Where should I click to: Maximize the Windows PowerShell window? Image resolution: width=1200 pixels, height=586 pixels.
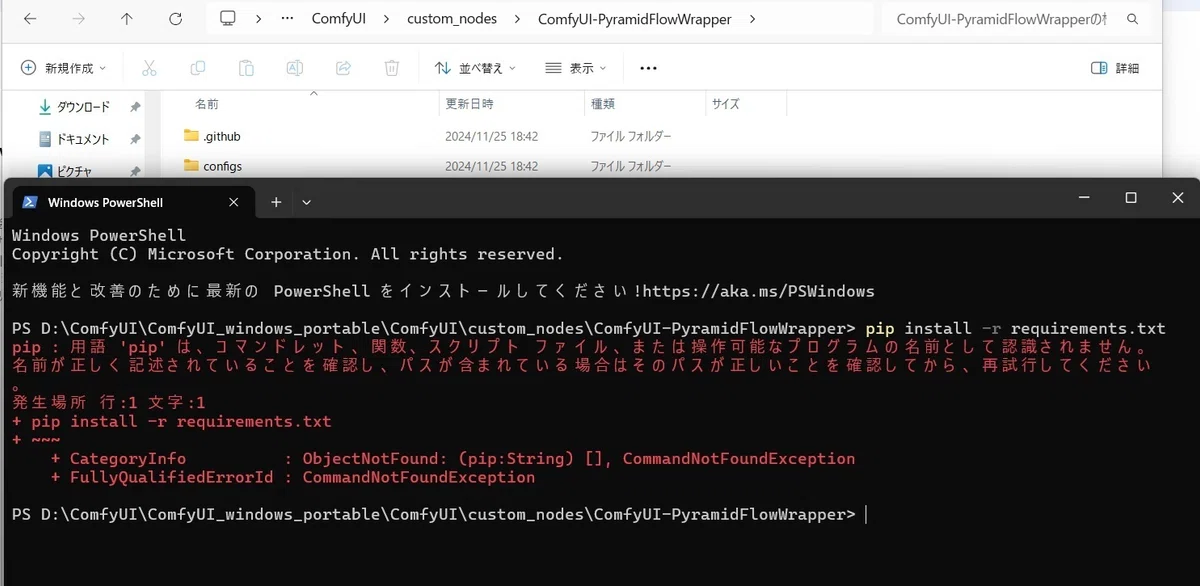point(1131,198)
